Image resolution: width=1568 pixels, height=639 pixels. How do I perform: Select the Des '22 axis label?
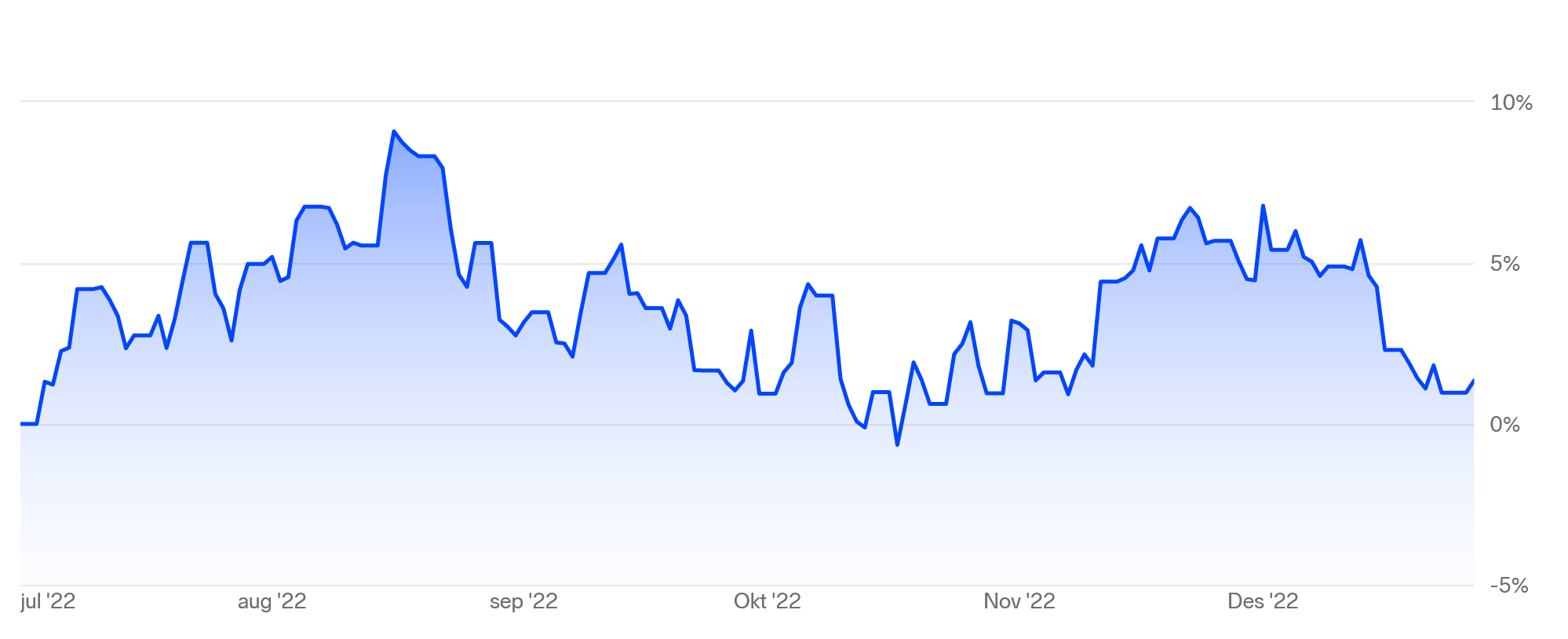point(1263,602)
